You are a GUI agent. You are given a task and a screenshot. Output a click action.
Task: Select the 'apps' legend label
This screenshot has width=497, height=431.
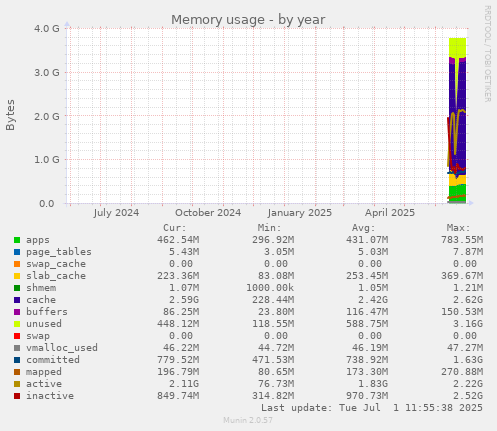pyautogui.click(x=38, y=240)
